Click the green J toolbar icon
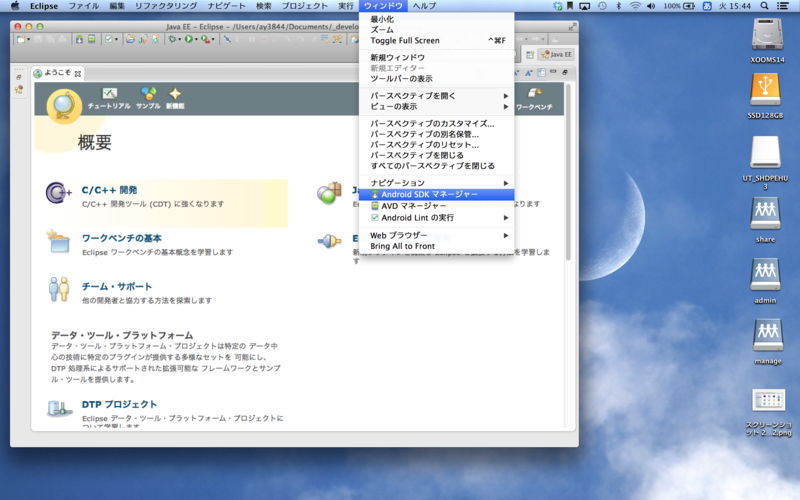Viewport: 800px width, 500px height. click(143, 39)
